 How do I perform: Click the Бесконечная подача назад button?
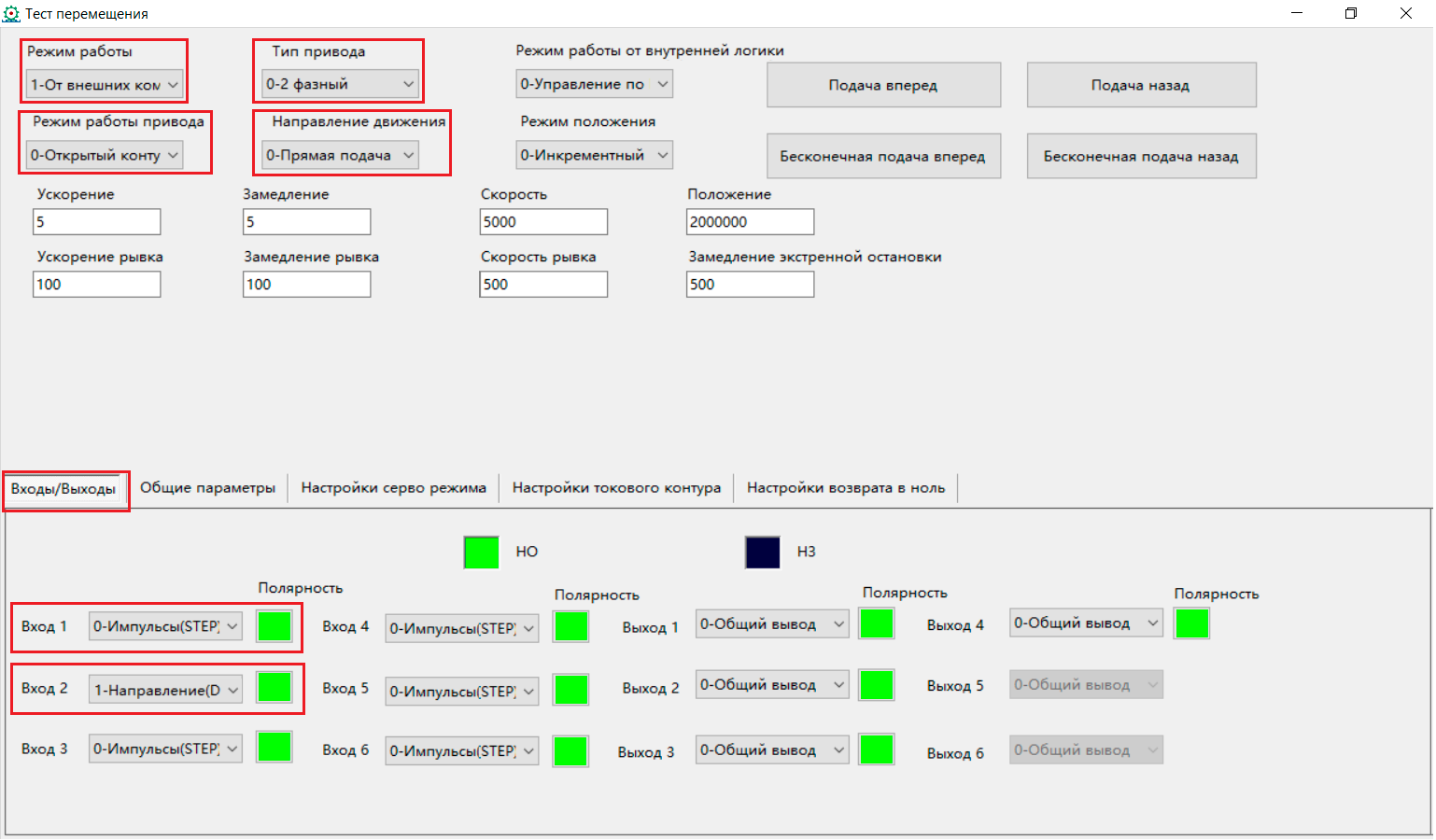point(1141,156)
